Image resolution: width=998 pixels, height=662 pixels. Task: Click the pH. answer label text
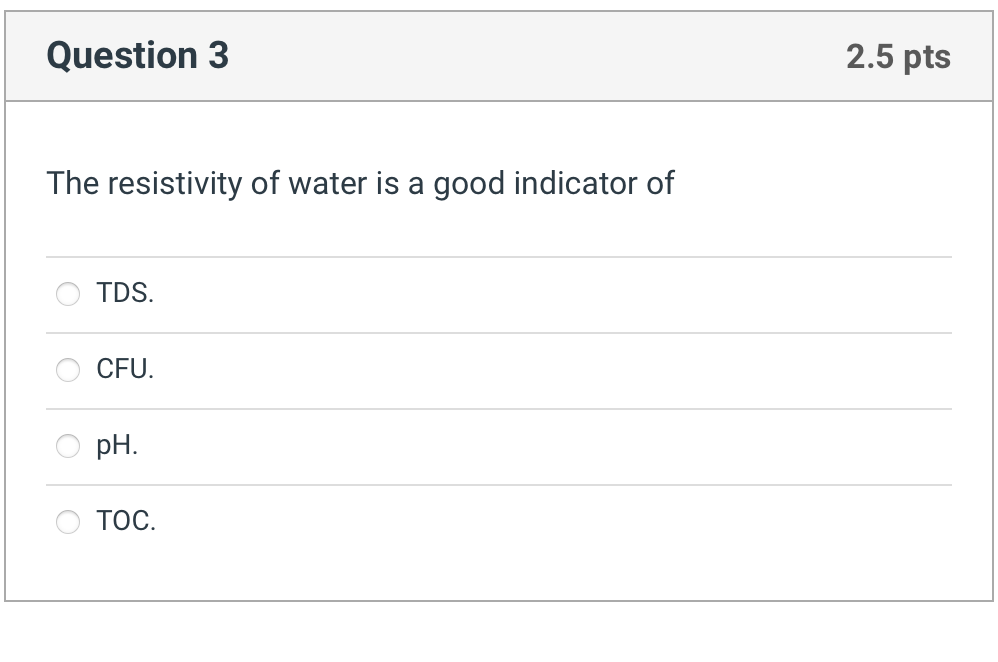tap(116, 446)
